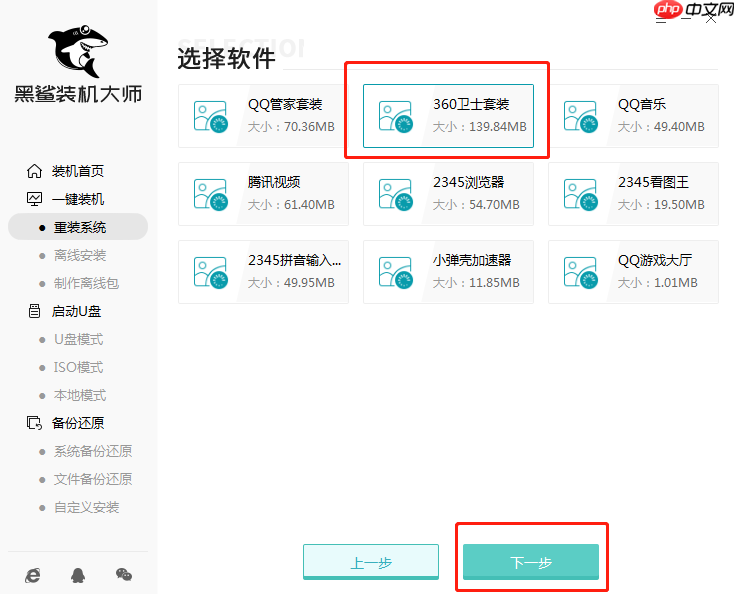The width and height of the screenshot is (735, 594).
Task: Click the 2345看图王 title text
Action: pos(653,182)
